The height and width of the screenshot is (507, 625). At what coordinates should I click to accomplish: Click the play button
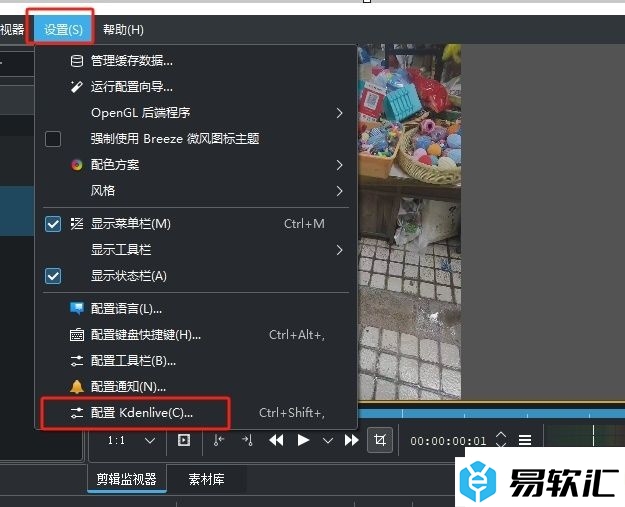[303, 440]
